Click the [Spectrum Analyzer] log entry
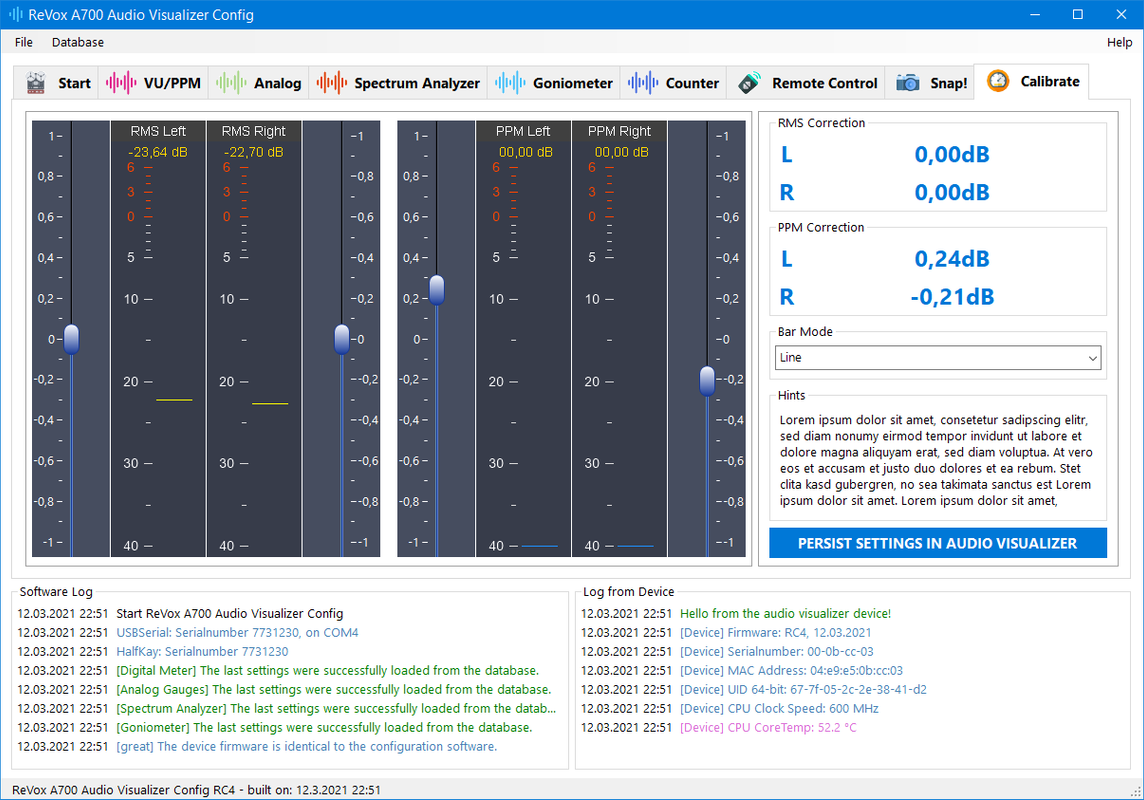Viewport: 1144px width, 800px height. [336, 709]
